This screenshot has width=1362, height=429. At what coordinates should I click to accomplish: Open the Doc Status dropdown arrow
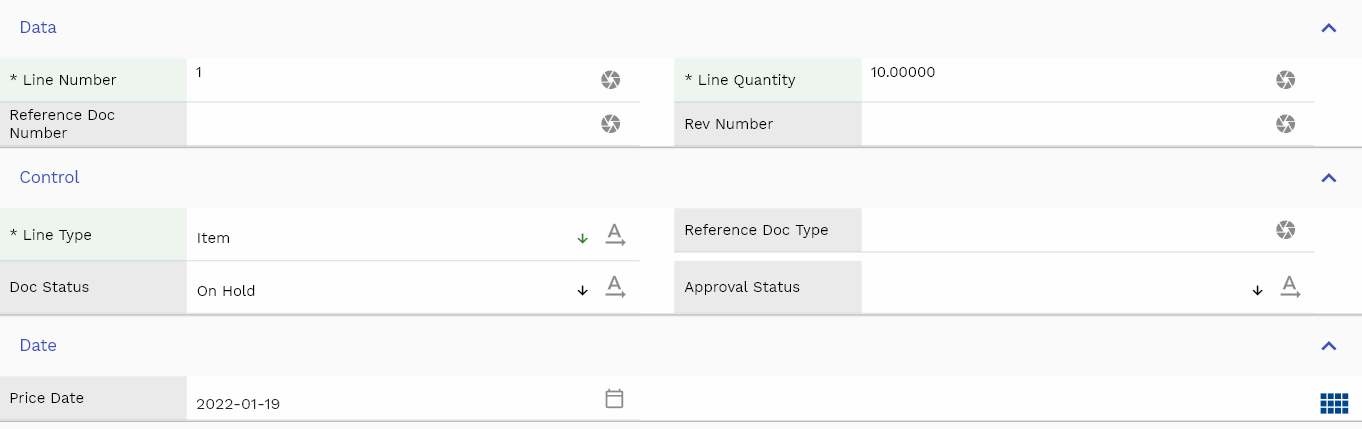click(x=582, y=291)
